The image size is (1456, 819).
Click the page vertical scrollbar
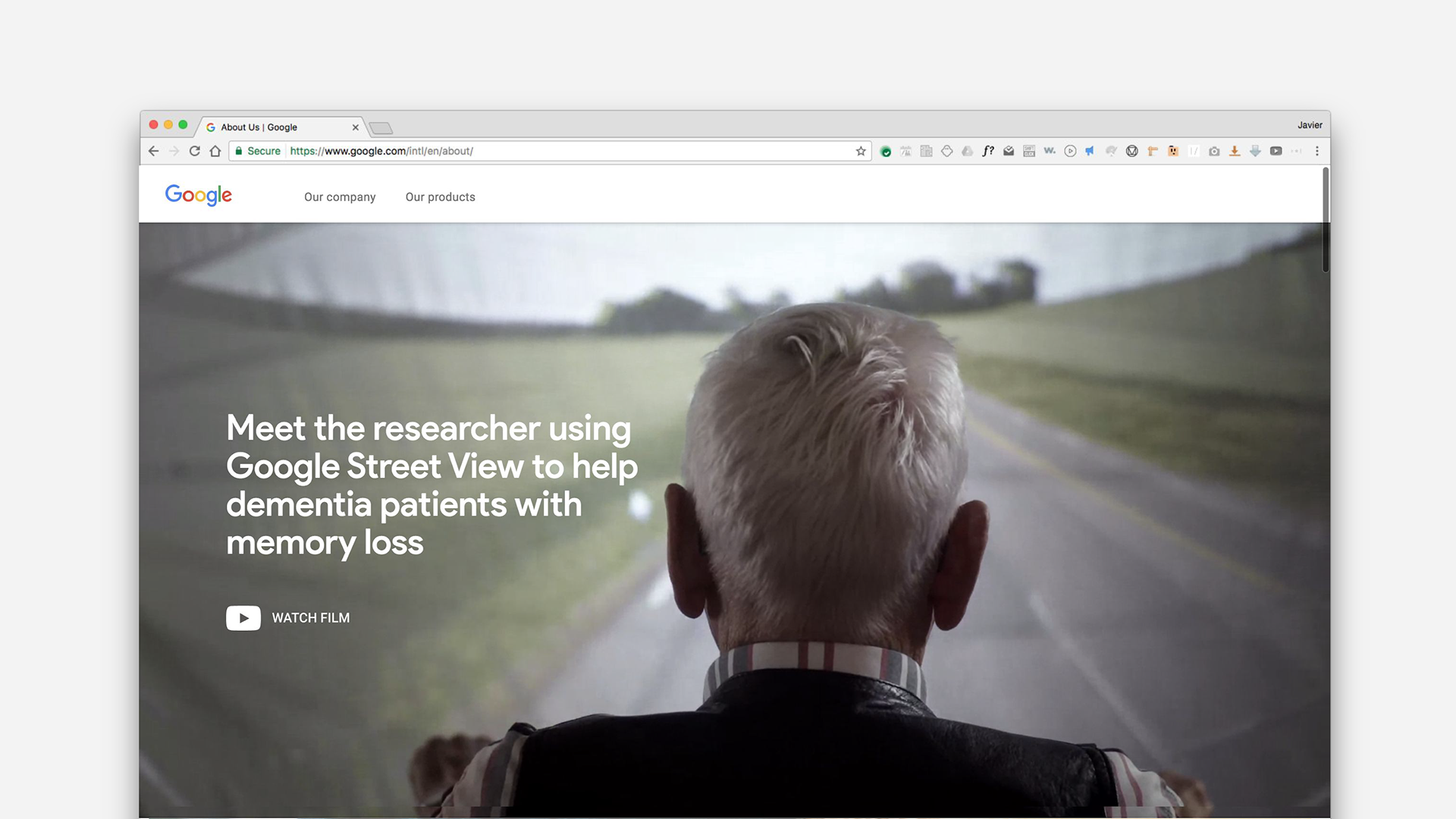[x=1326, y=220]
